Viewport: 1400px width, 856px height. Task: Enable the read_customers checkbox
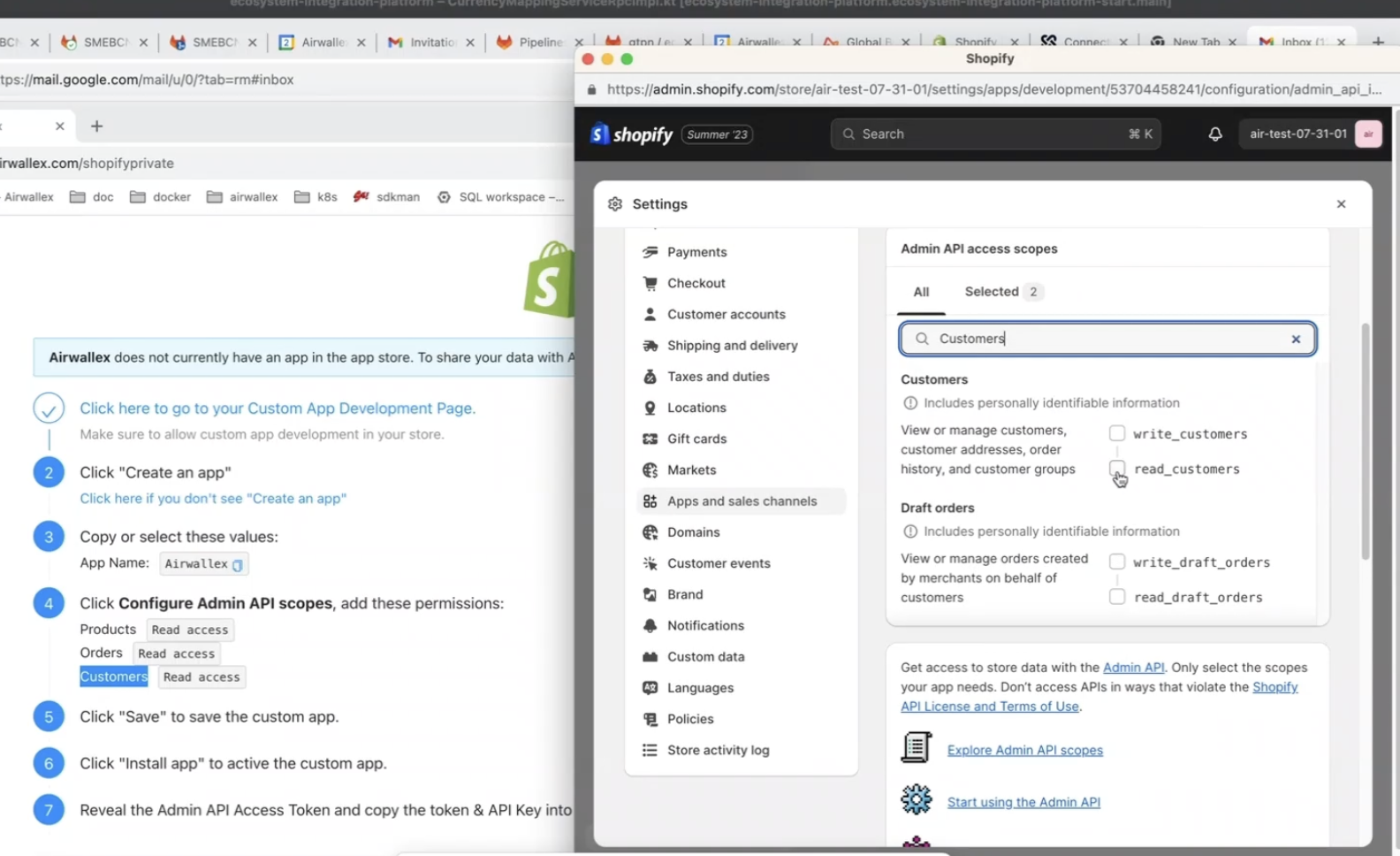1117,469
